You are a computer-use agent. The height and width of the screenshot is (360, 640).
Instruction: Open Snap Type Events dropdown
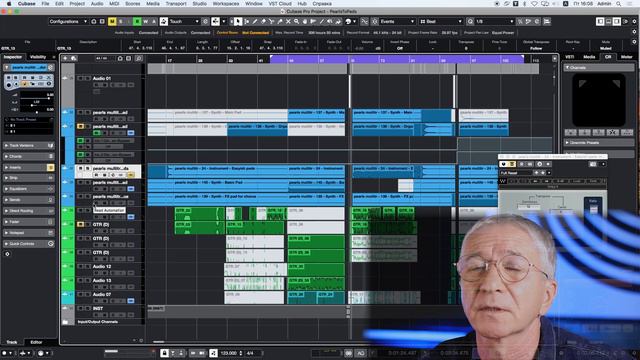(397, 21)
